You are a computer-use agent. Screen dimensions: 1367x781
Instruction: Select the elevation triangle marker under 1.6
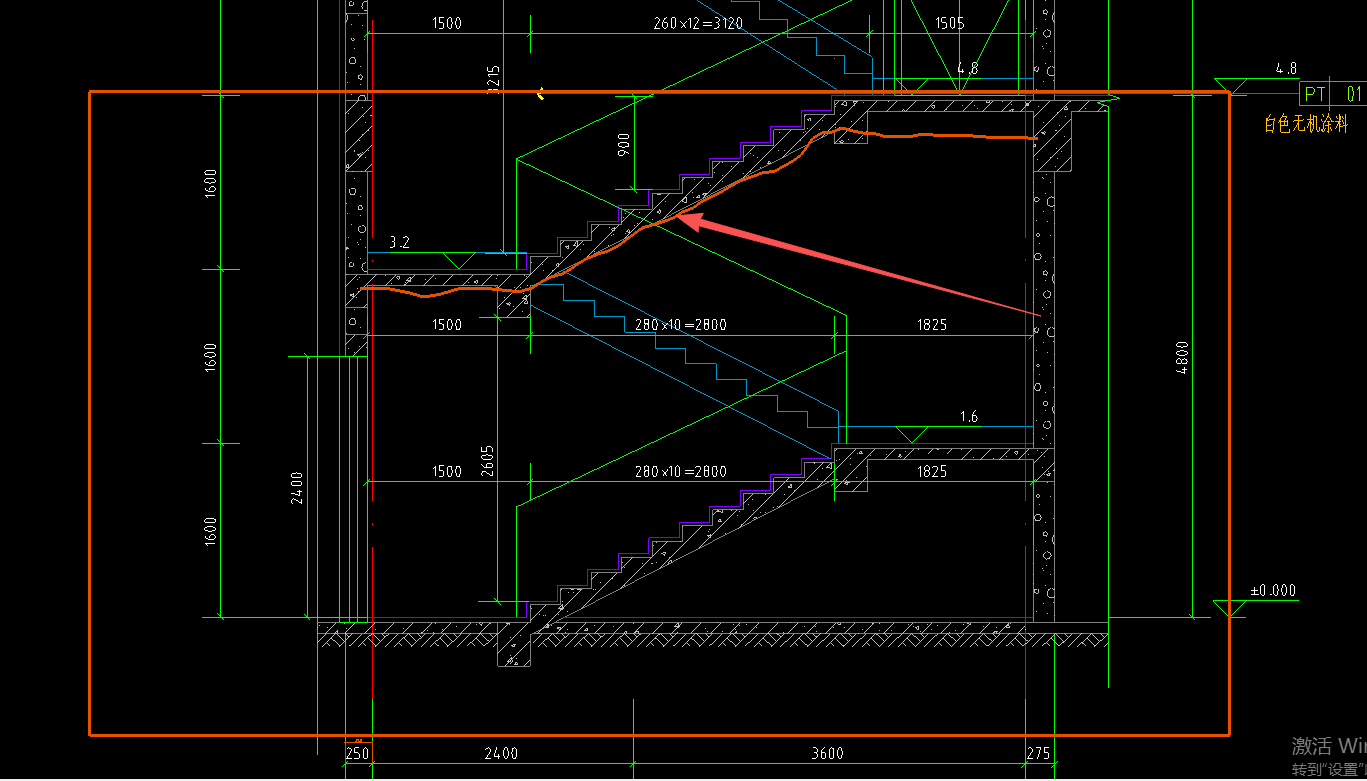(911, 434)
